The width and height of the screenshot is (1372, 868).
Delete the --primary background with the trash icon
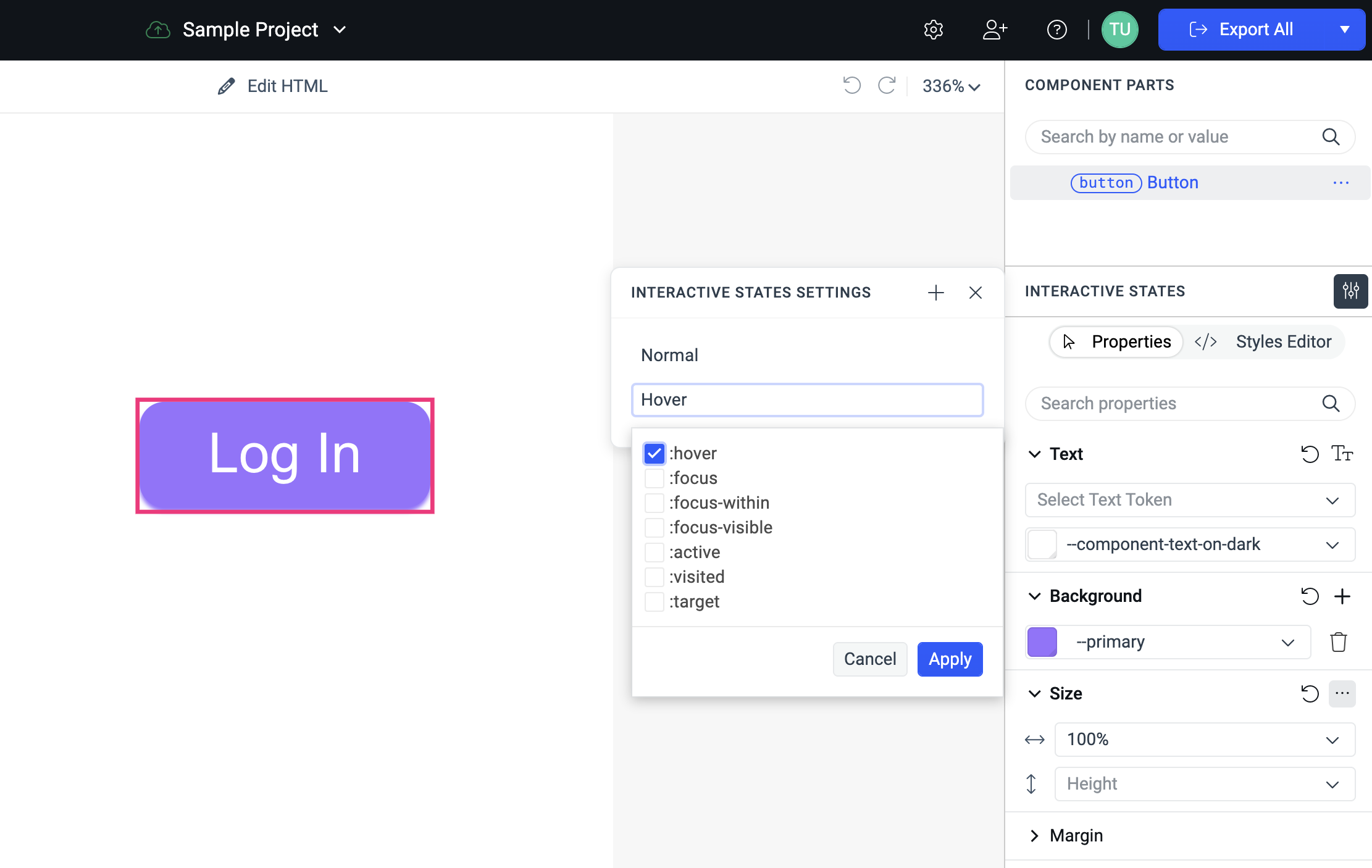pos(1338,642)
